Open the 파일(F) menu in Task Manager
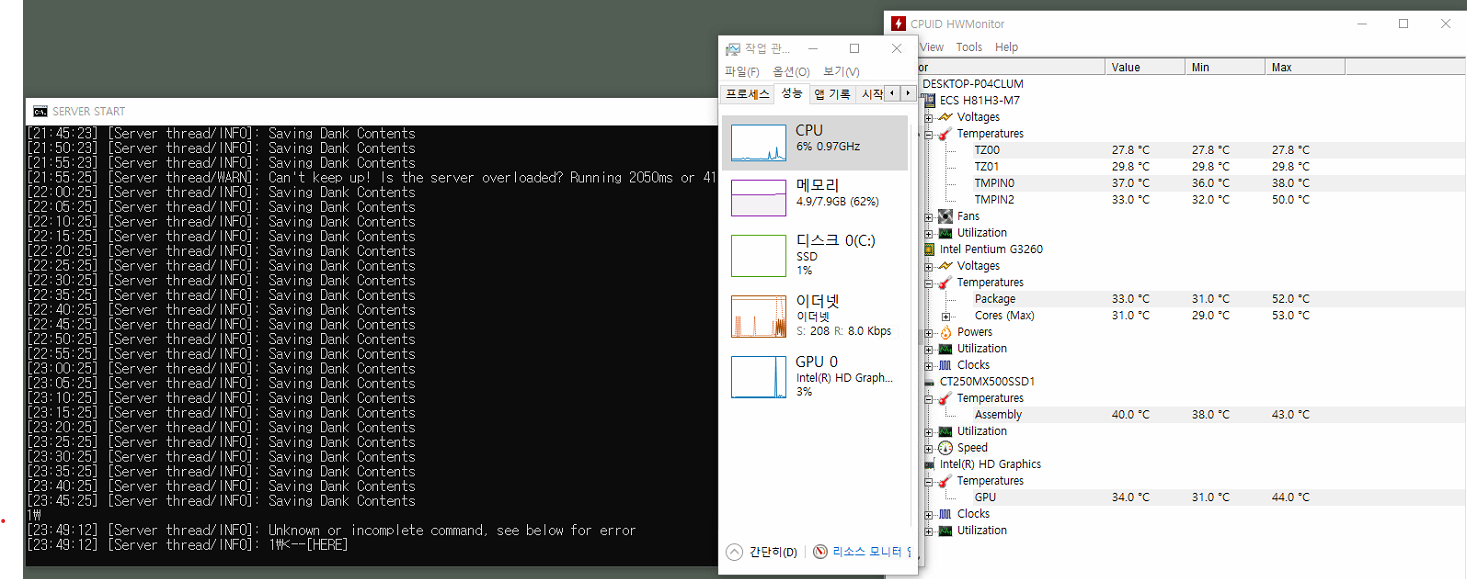 coord(742,72)
